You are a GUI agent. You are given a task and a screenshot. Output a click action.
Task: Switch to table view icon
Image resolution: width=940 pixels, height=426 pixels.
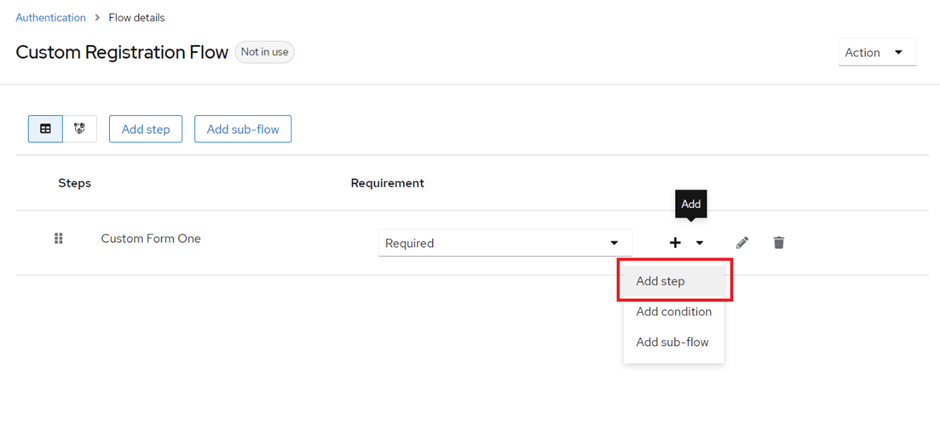pos(46,129)
